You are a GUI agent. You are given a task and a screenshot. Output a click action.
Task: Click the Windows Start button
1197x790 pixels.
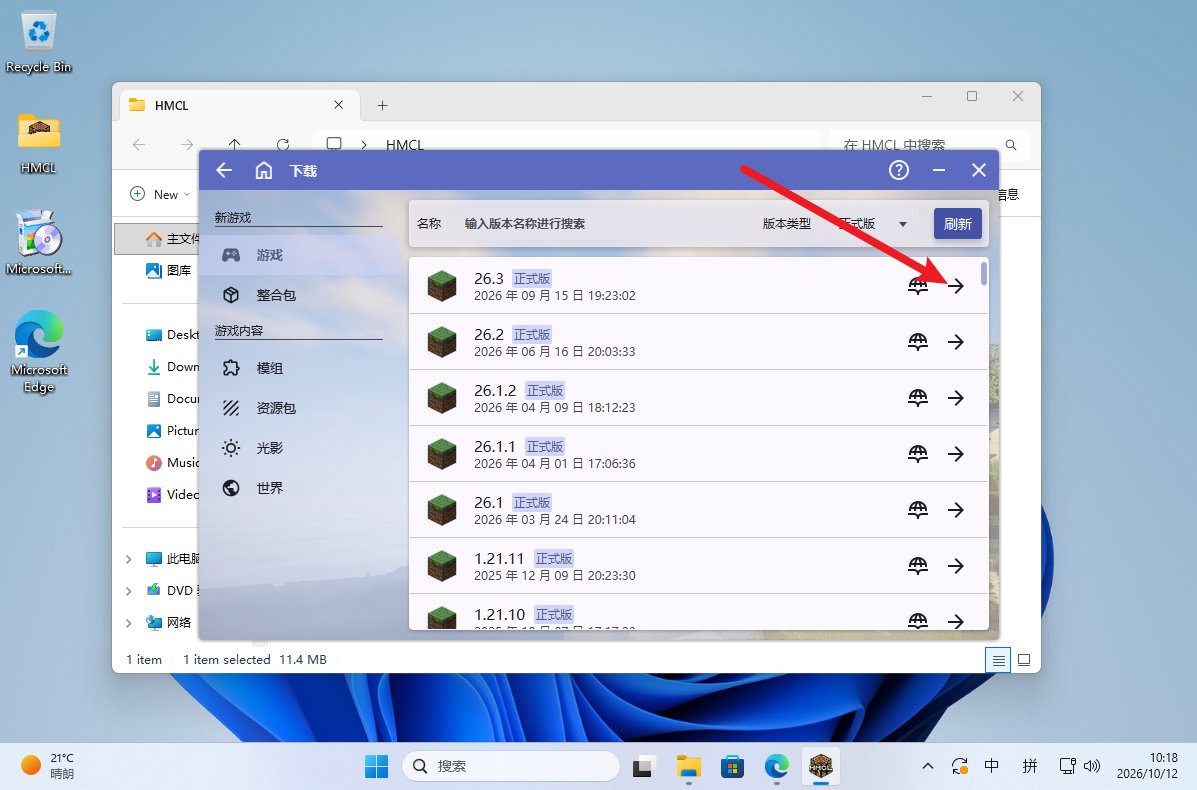coord(376,766)
